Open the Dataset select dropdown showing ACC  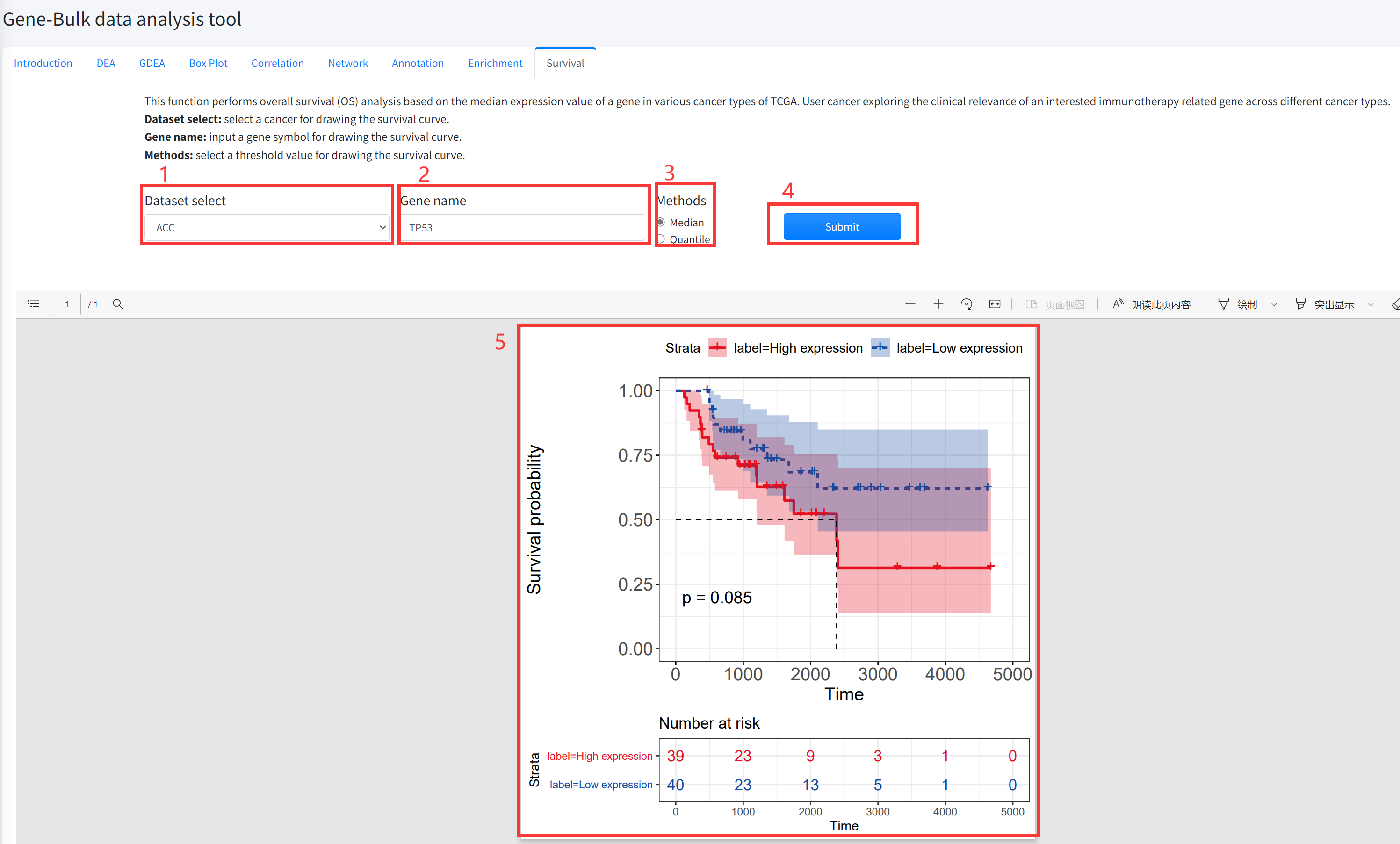[266, 227]
